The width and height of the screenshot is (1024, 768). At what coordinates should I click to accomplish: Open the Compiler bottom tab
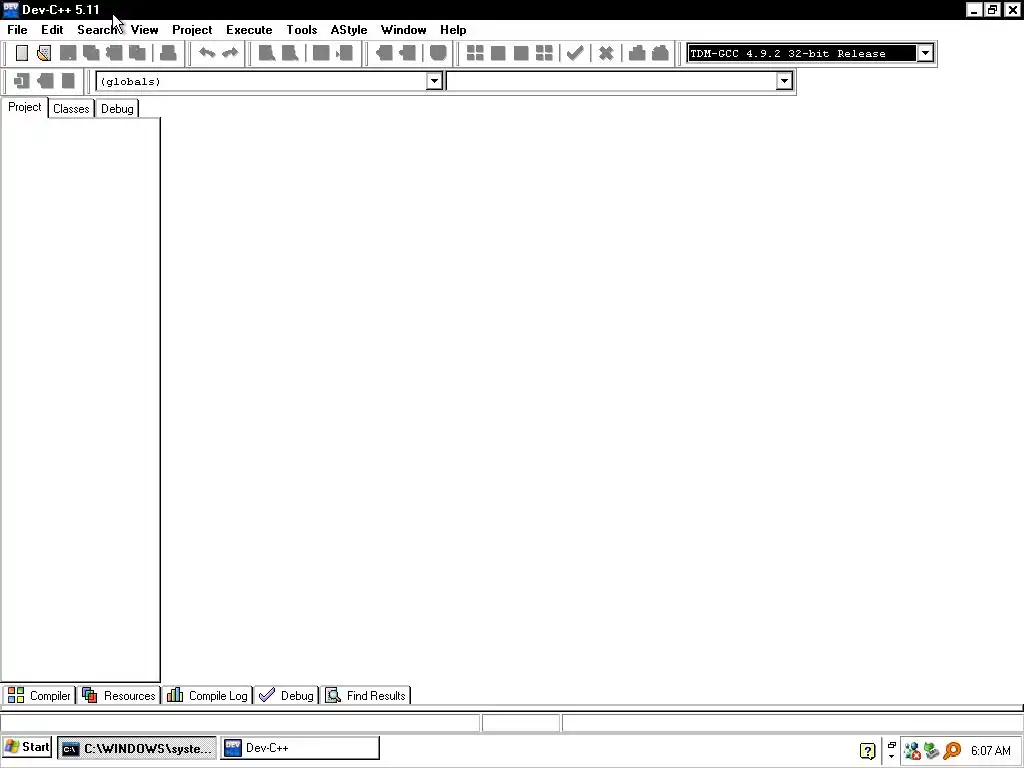(39, 696)
